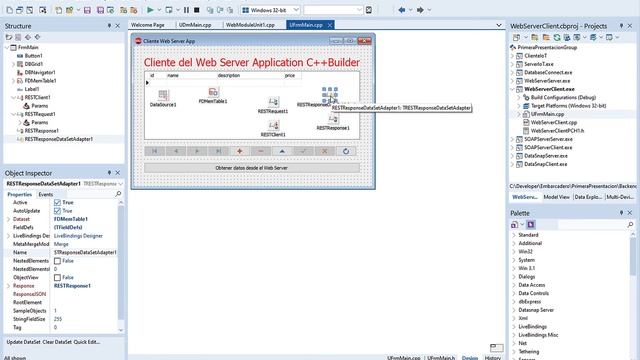Close the UFrmMain.cpp tab
The image size is (640, 360).
tap(330, 25)
